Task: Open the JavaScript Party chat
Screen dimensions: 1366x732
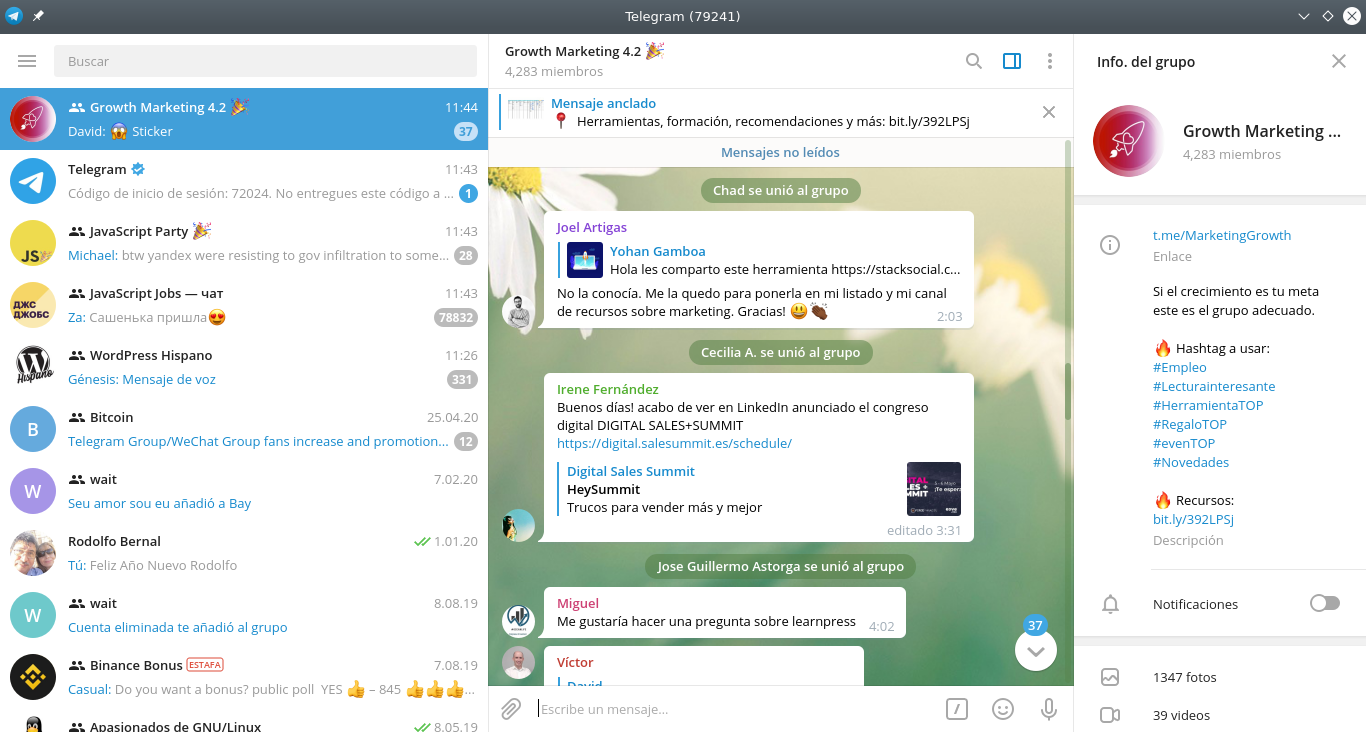Action: 244,243
